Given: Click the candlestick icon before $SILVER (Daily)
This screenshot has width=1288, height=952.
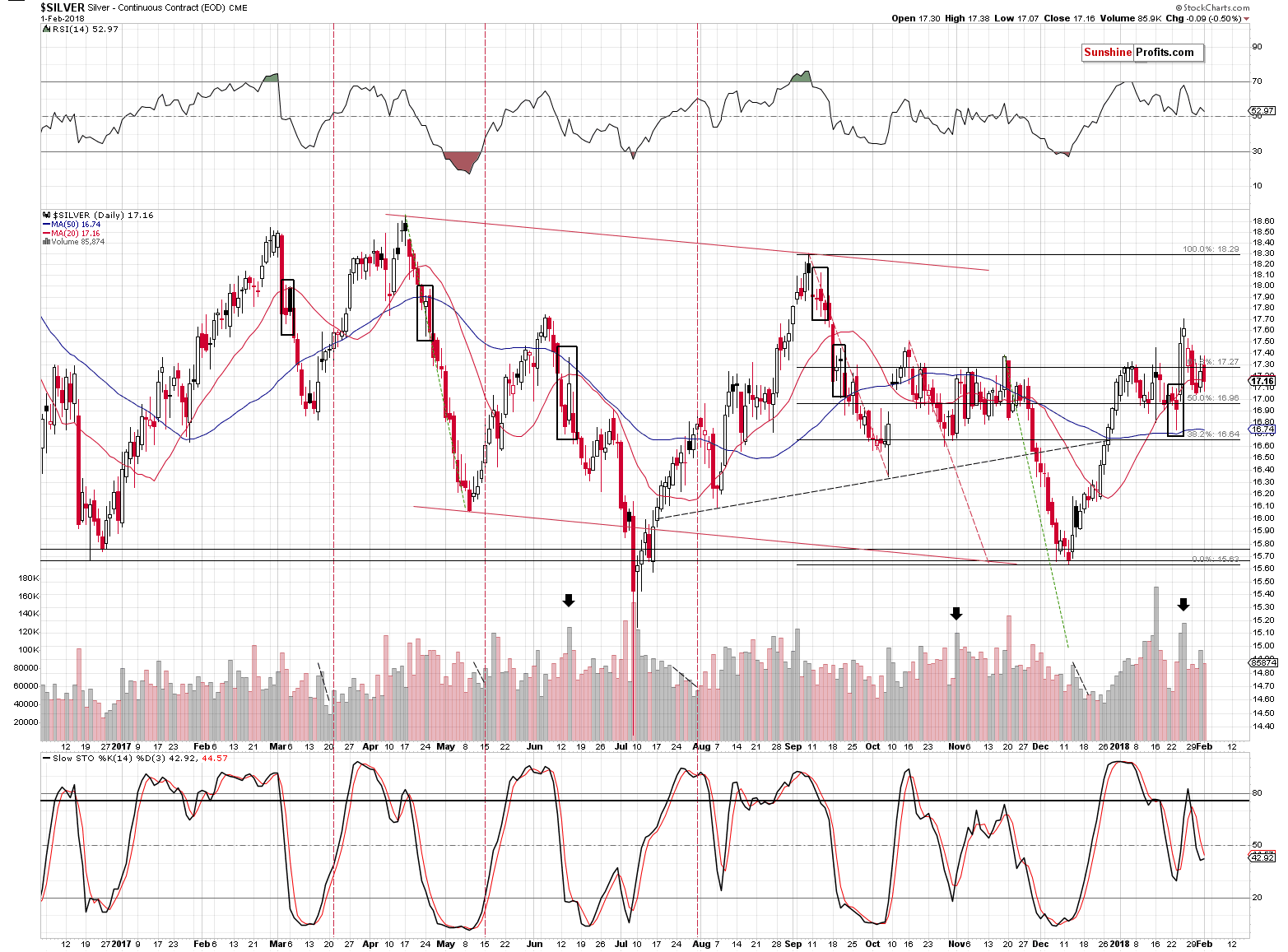Looking at the screenshot, I should (45, 216).
